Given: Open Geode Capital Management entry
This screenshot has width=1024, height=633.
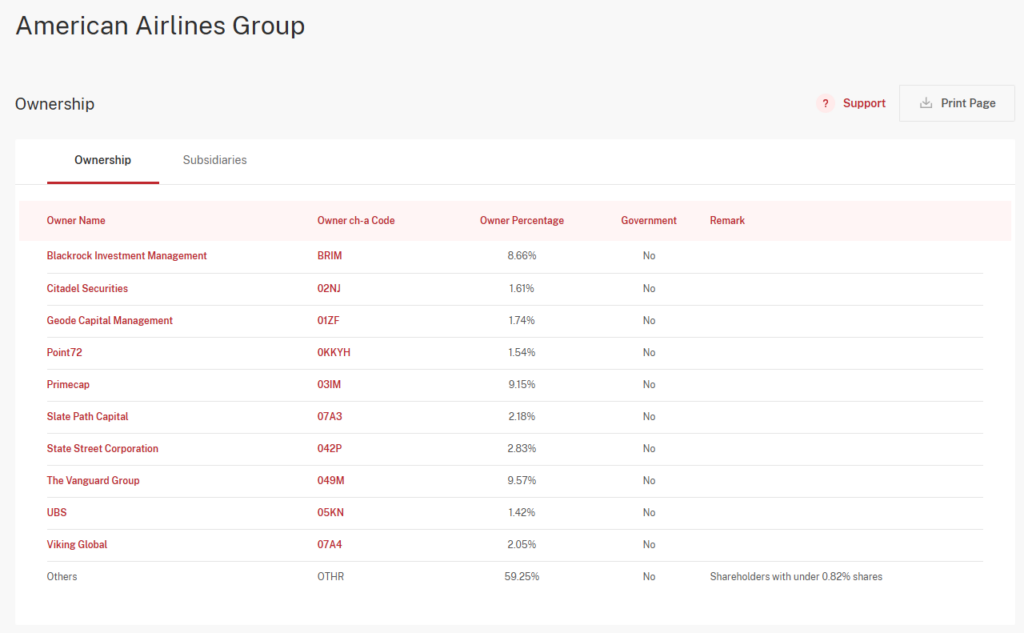Looking at the screenshot, I should [109, 320].
